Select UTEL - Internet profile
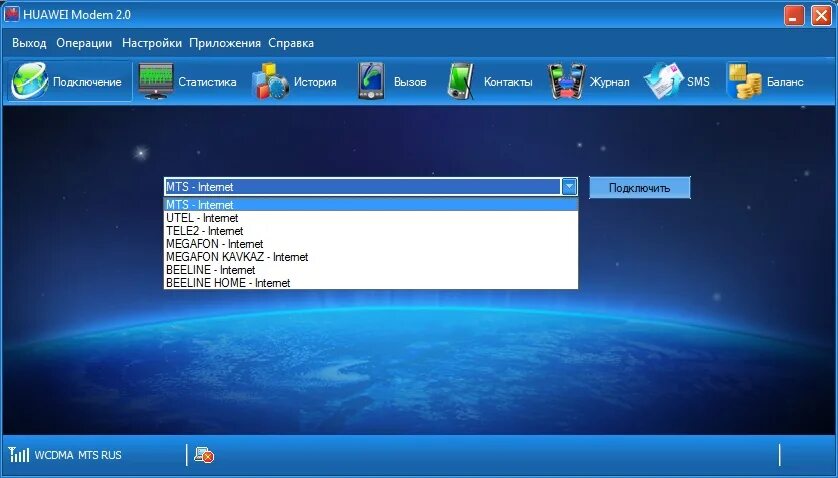This screenshot has width=838, height=478. (371, 218)
